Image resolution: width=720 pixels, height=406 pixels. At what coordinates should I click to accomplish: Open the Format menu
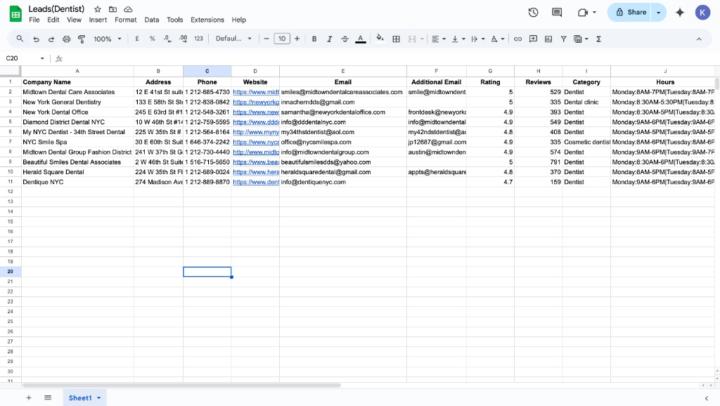click(x=125, y=20)
